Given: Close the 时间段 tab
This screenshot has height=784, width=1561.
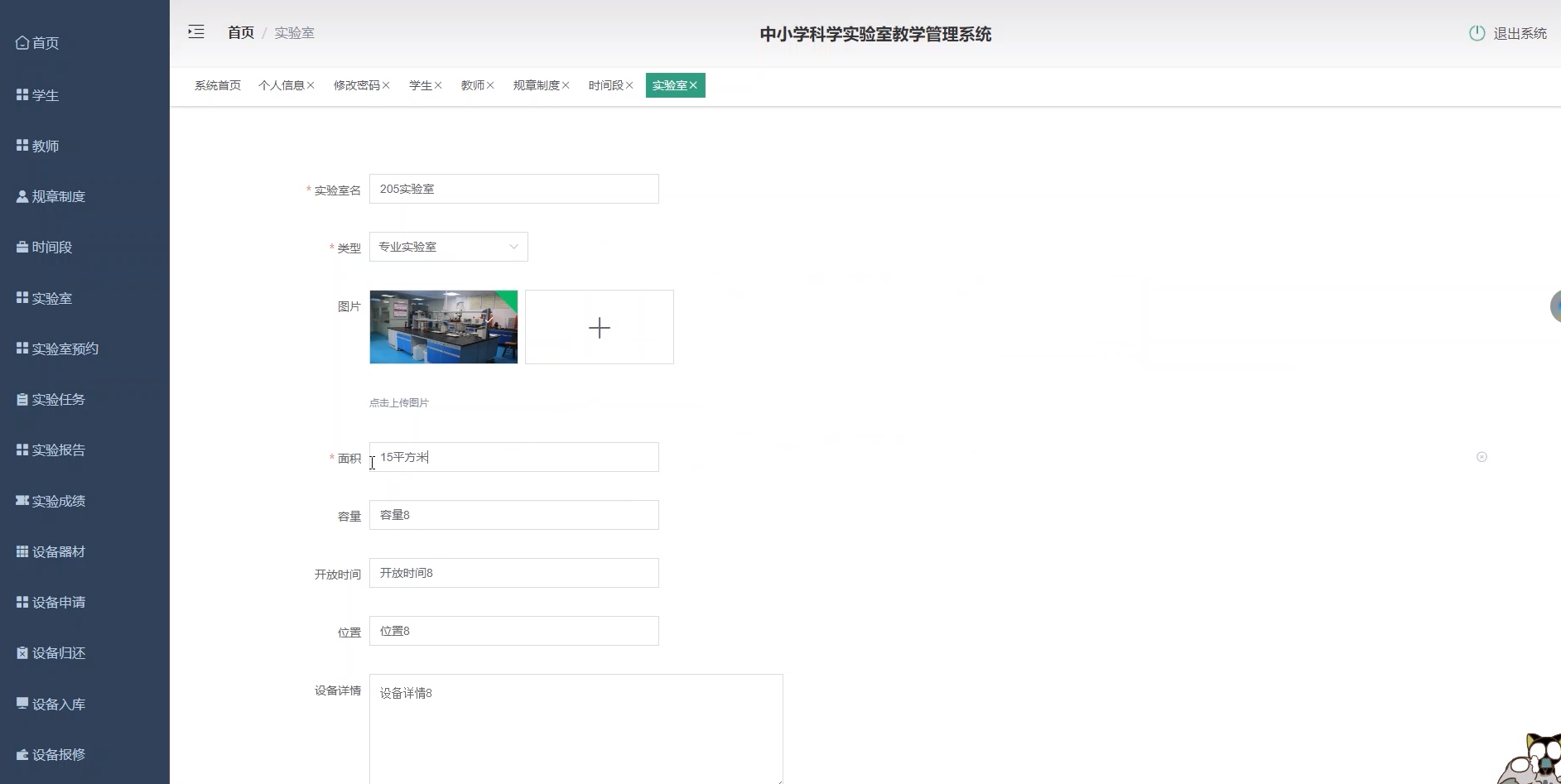Looking at the screenshot, I should click(x=629, y=85).
